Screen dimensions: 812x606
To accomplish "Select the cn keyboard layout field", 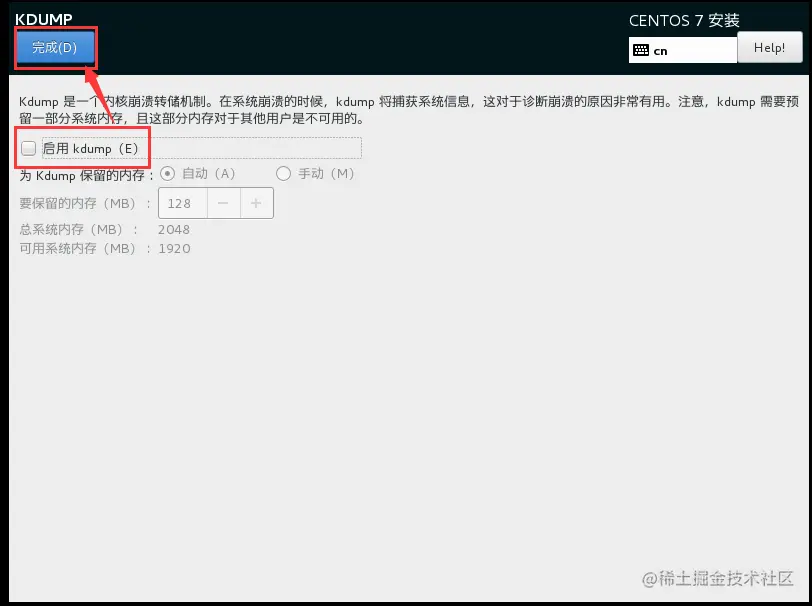I will [683, 50].
